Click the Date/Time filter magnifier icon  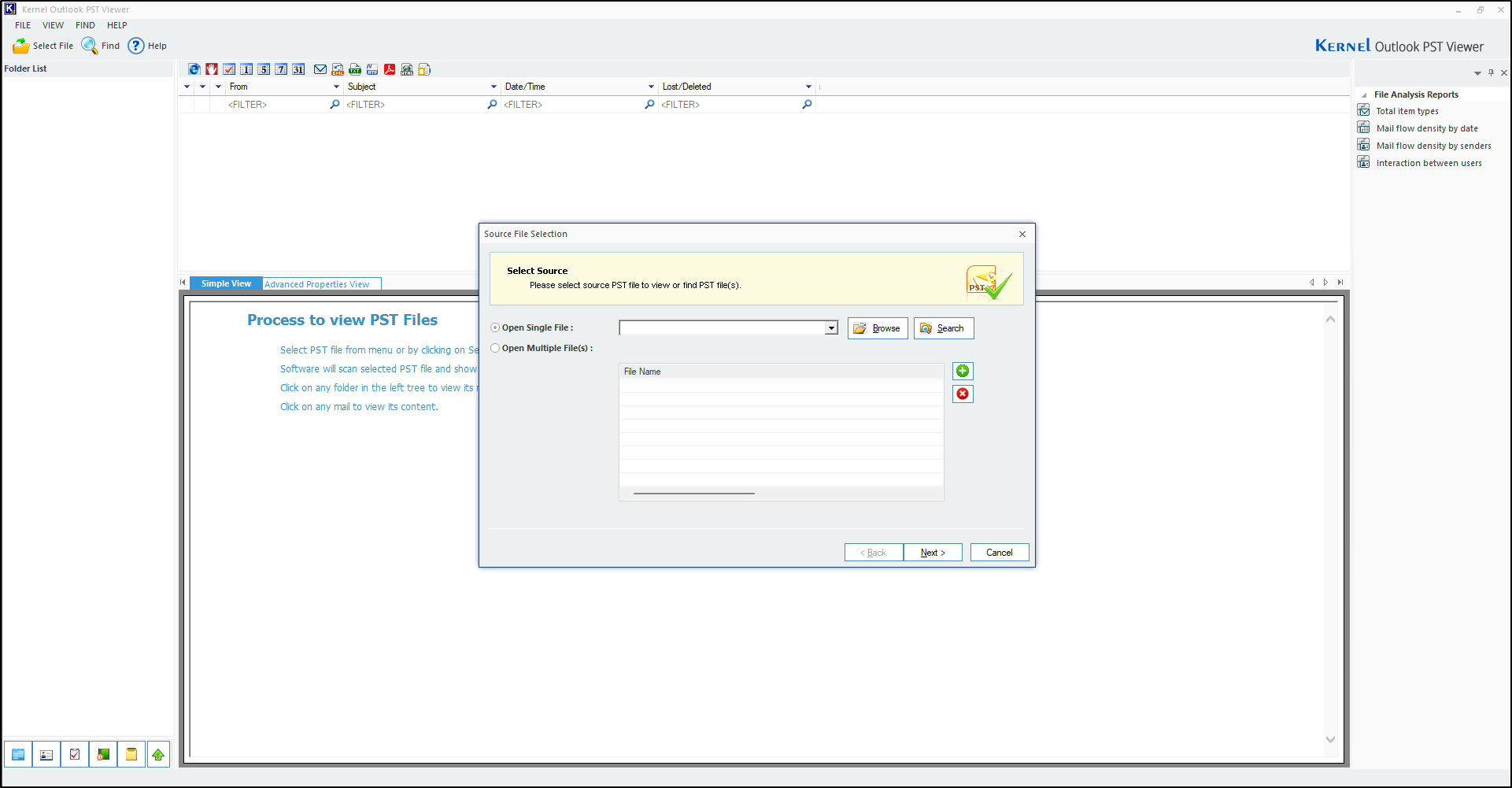pos(649,104)
